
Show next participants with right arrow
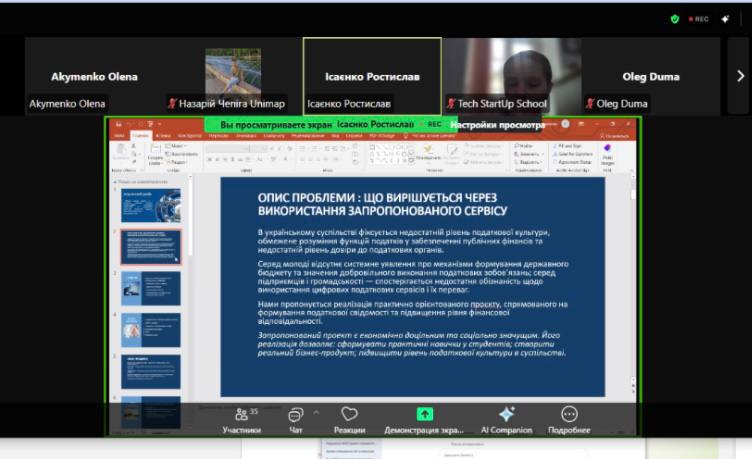741,76
